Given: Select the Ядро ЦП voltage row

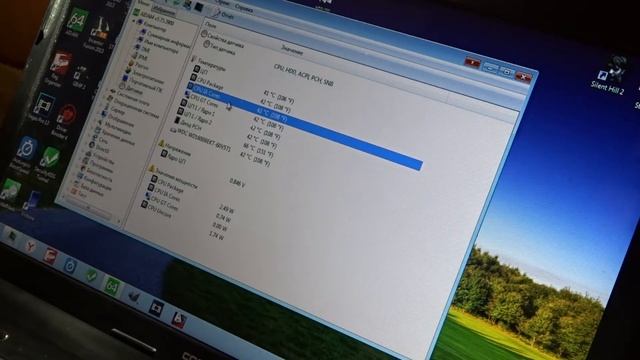Looking at the screenshot, I should (174, 157).
